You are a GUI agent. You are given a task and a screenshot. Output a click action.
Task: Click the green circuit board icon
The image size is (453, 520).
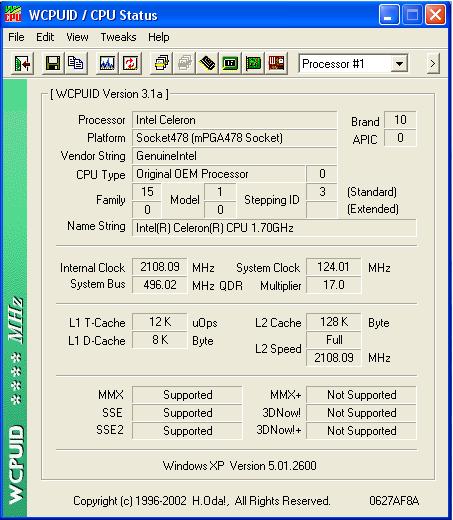click(253, 63)
